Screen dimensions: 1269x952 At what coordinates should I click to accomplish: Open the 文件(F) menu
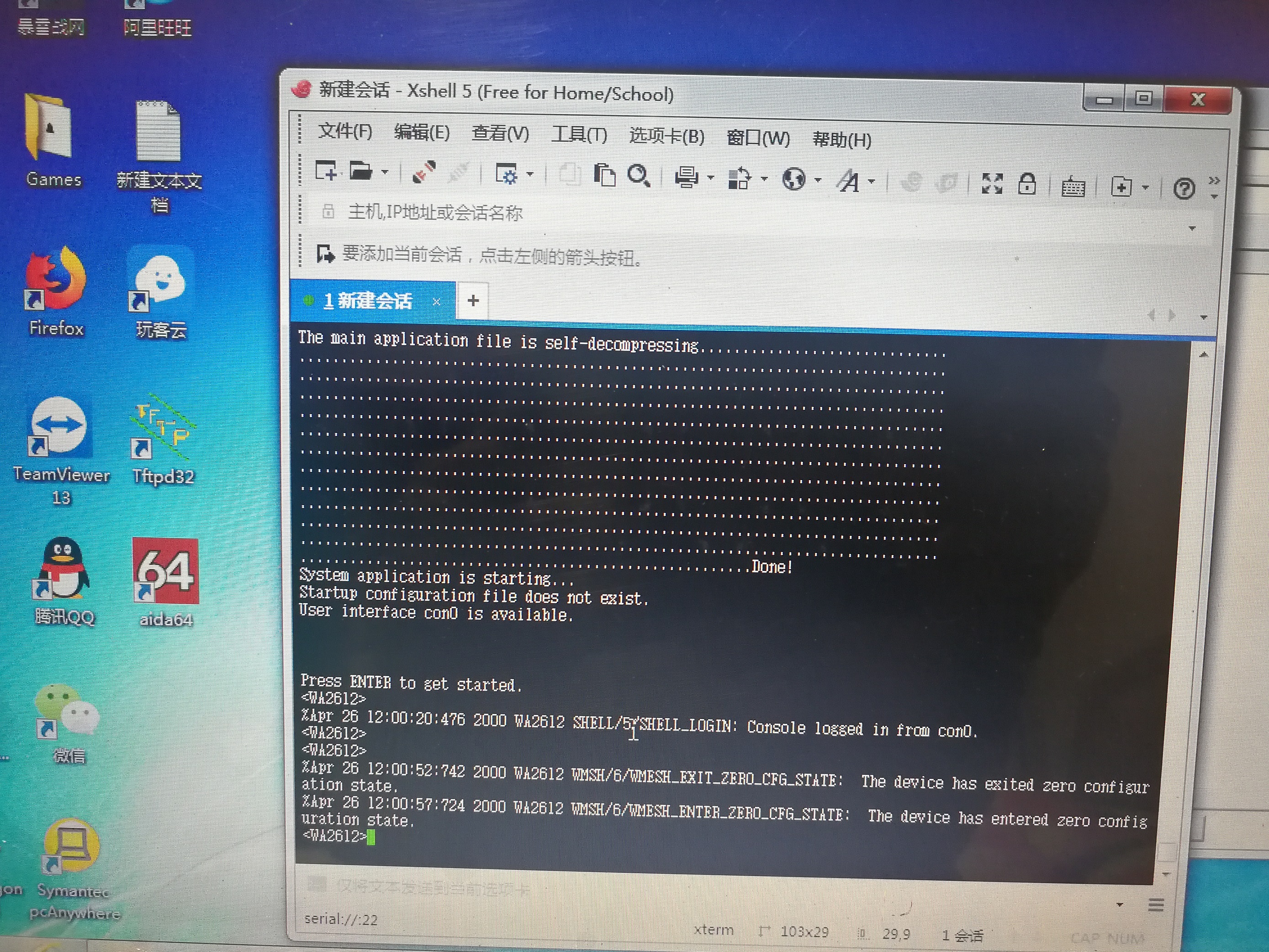click(x=345, y=132)
